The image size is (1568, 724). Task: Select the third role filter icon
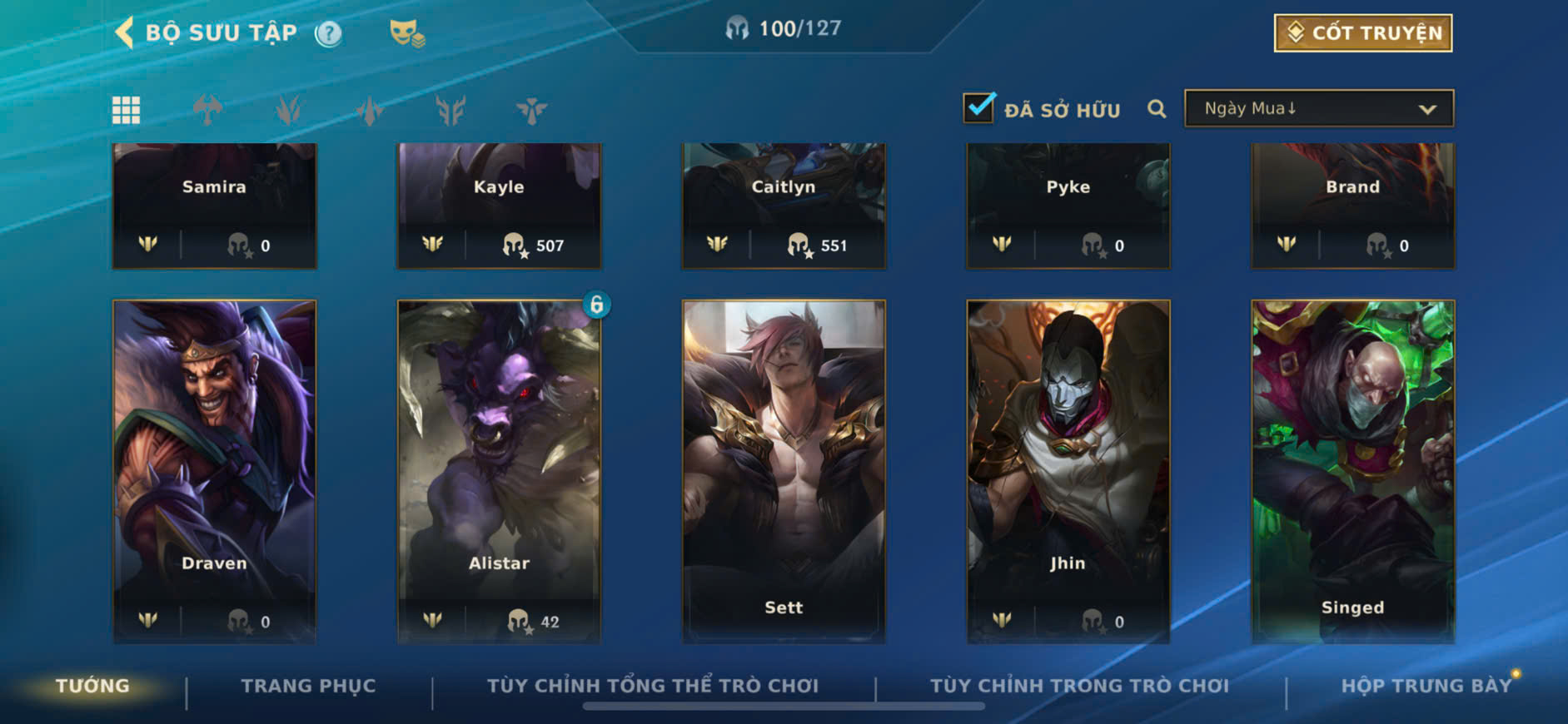pos(370,110)
